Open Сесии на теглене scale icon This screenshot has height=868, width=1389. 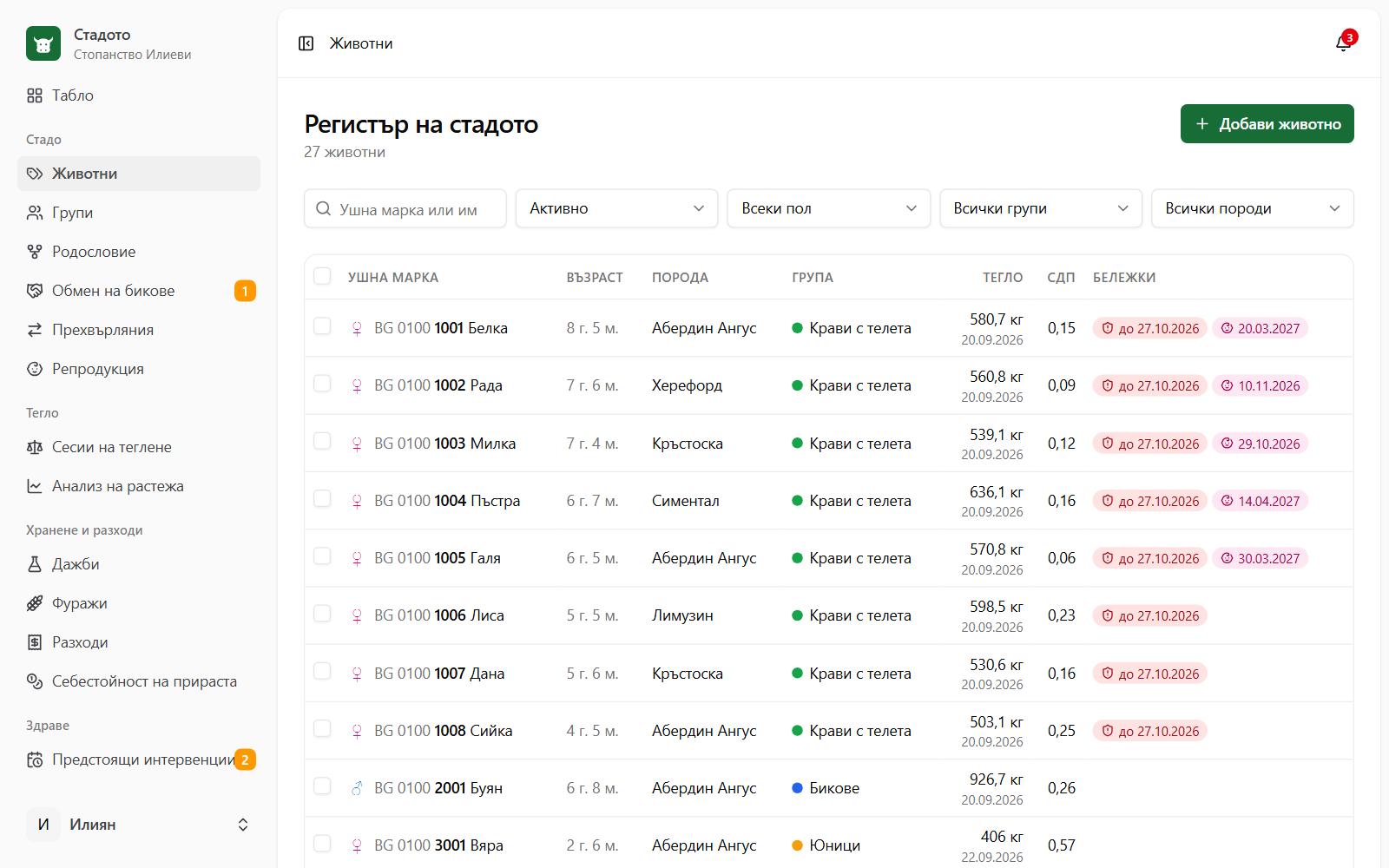(35, 447)
